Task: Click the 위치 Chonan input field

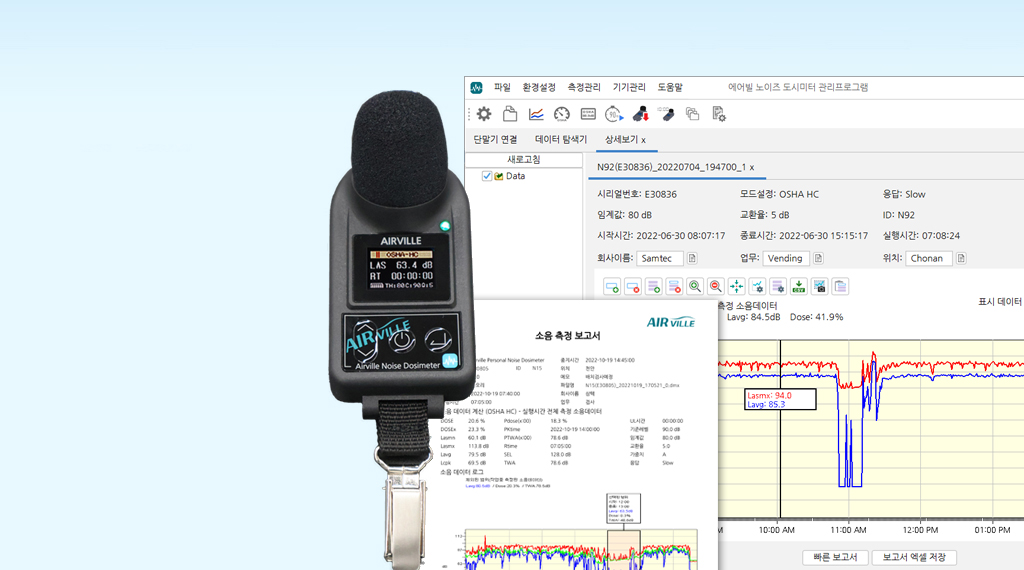Action: tap(929, 259)
